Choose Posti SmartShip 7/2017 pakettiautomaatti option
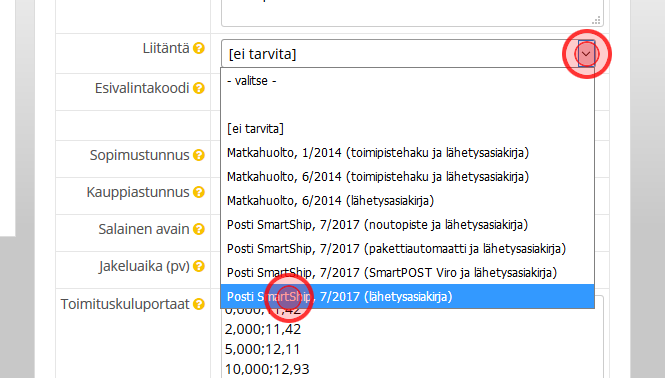Viewport: 665px width, 378px height. [407, 249]
